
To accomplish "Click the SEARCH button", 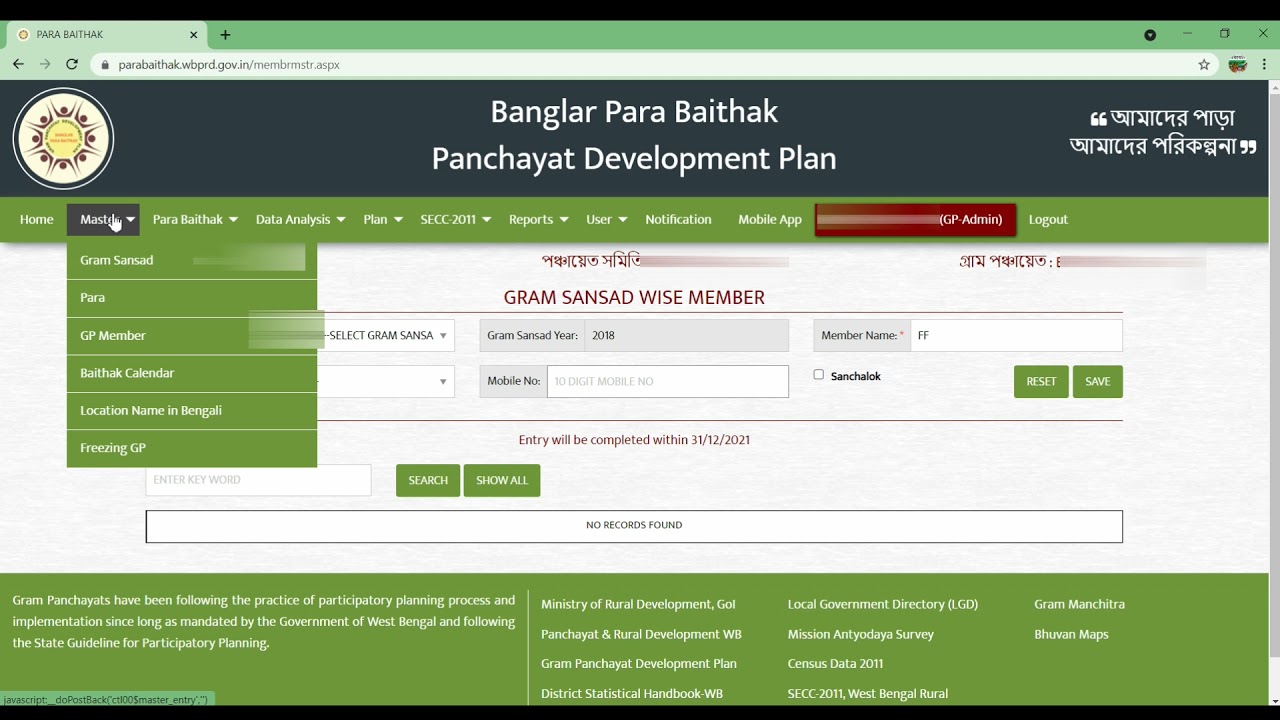I will tap(428, 480).
